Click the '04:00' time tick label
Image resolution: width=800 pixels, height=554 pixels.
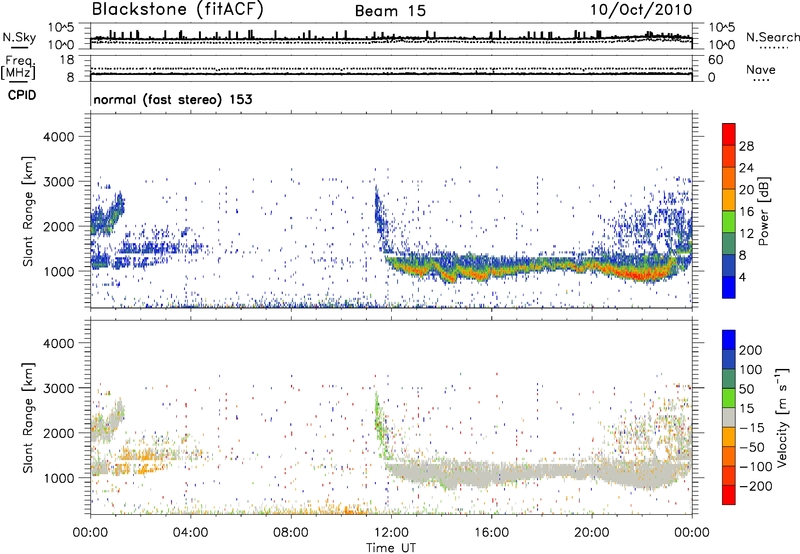pyautogui.click(x=191, y=533)
